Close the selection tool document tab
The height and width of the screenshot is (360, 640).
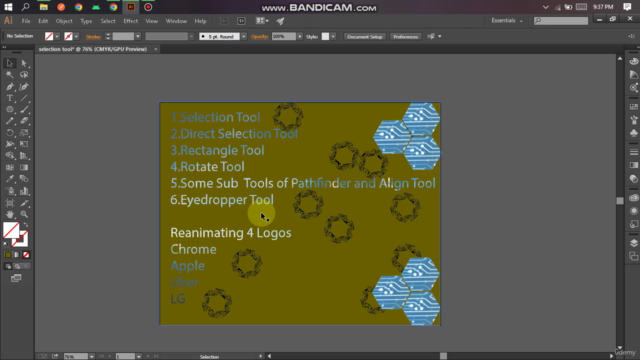[156, 49]
